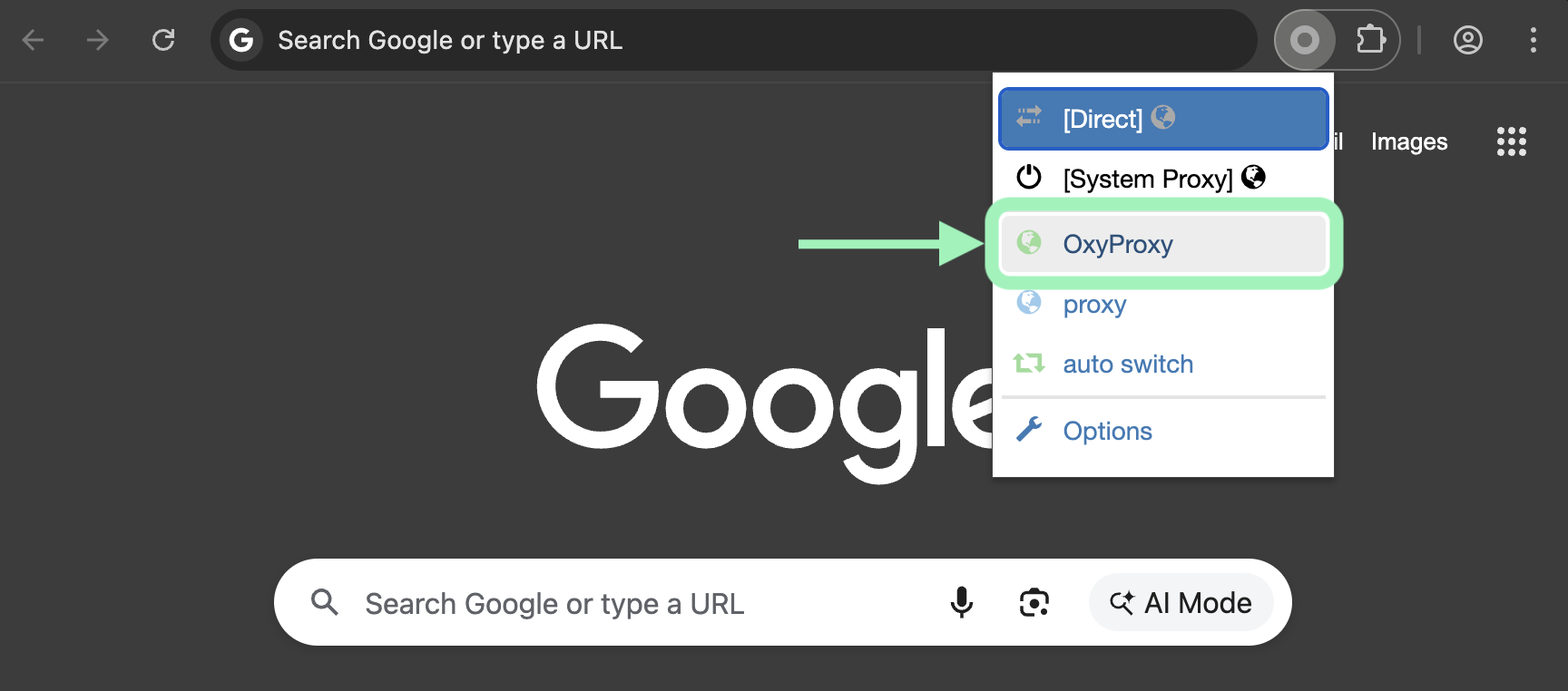The height and width of the screenshot is (691, 1568).
Task: Click the browser back arrow
Action: tap(34, 40)
